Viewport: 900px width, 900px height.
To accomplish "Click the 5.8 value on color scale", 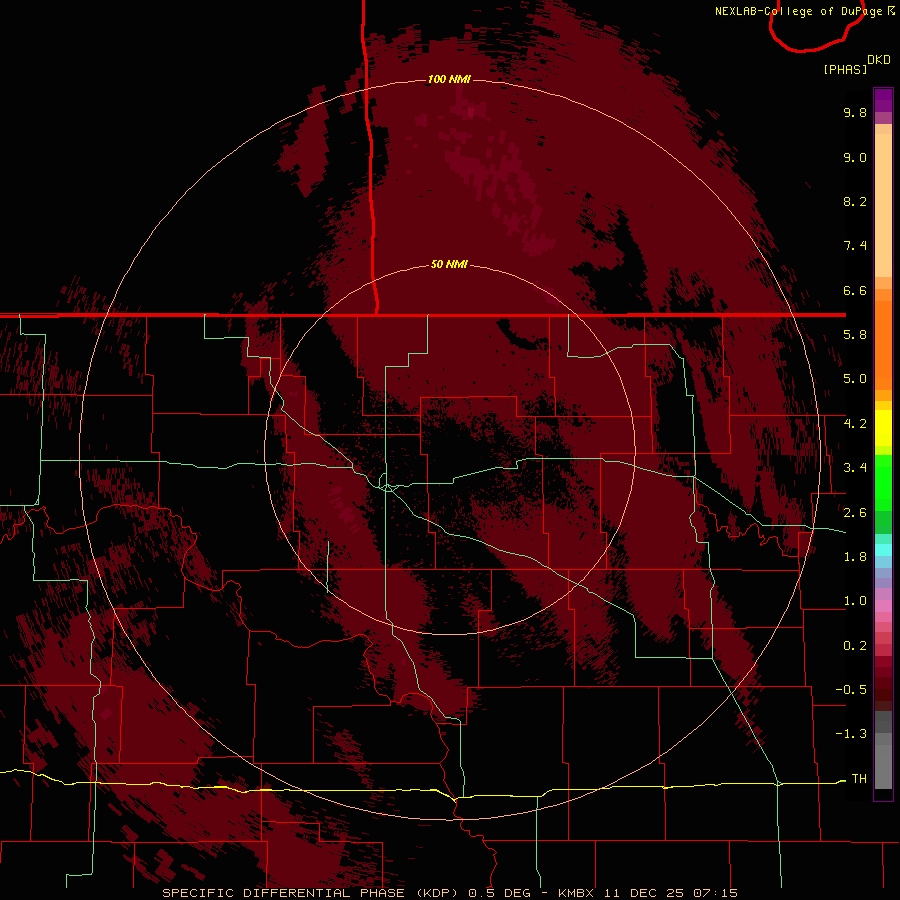I will (855, 335).
